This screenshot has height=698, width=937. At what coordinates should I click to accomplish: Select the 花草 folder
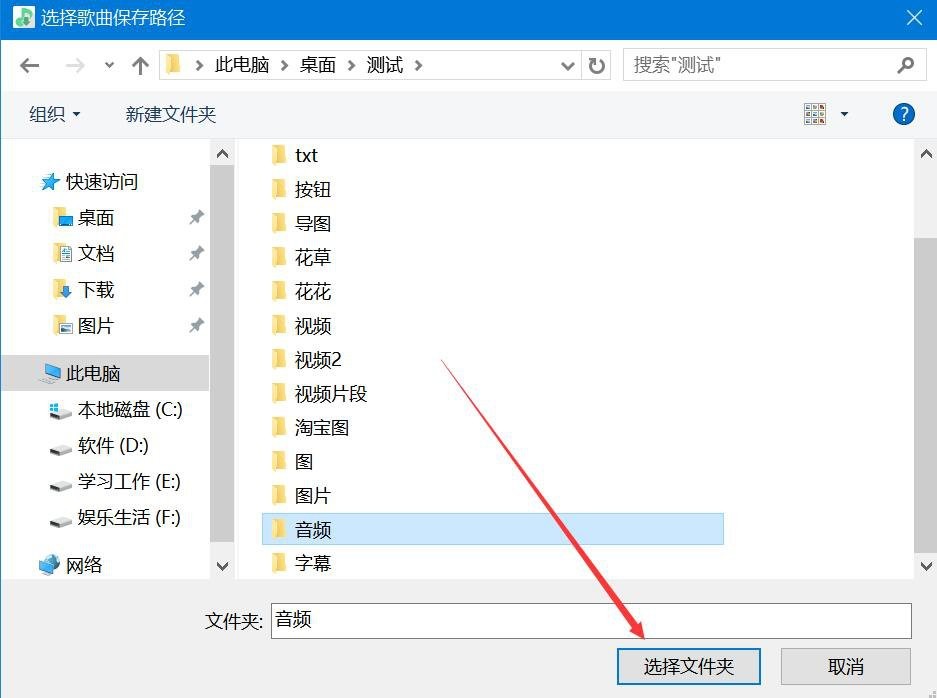313,258
